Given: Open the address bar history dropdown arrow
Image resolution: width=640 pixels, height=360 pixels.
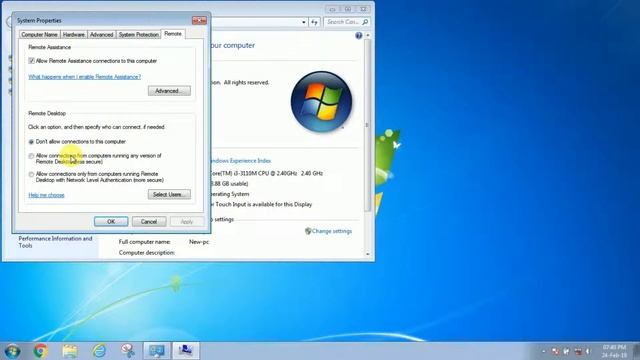Looking at the screenshot, I should [304, 22].
